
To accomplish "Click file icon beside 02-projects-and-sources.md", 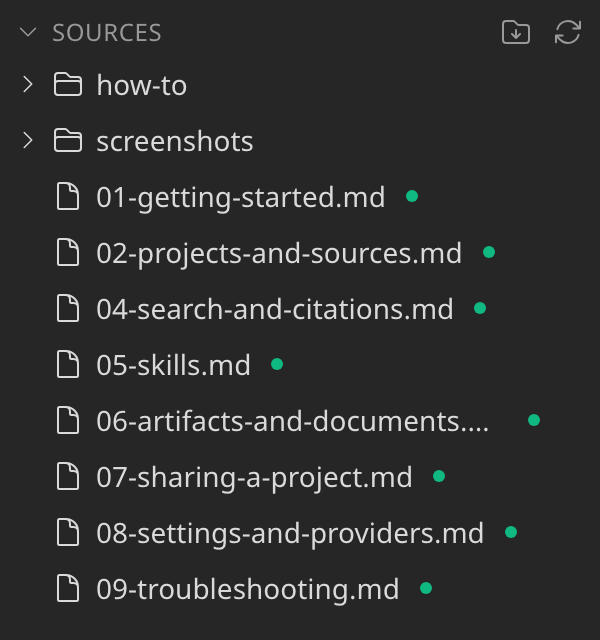I will [x=68, y=253].
